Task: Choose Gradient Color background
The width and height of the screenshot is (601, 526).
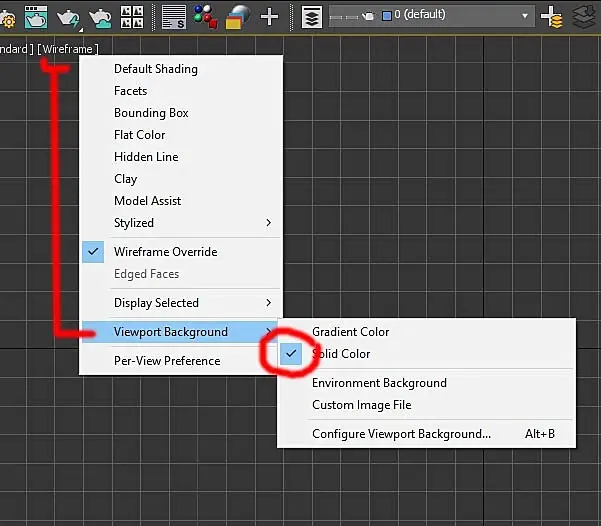Action: [426, 332]
